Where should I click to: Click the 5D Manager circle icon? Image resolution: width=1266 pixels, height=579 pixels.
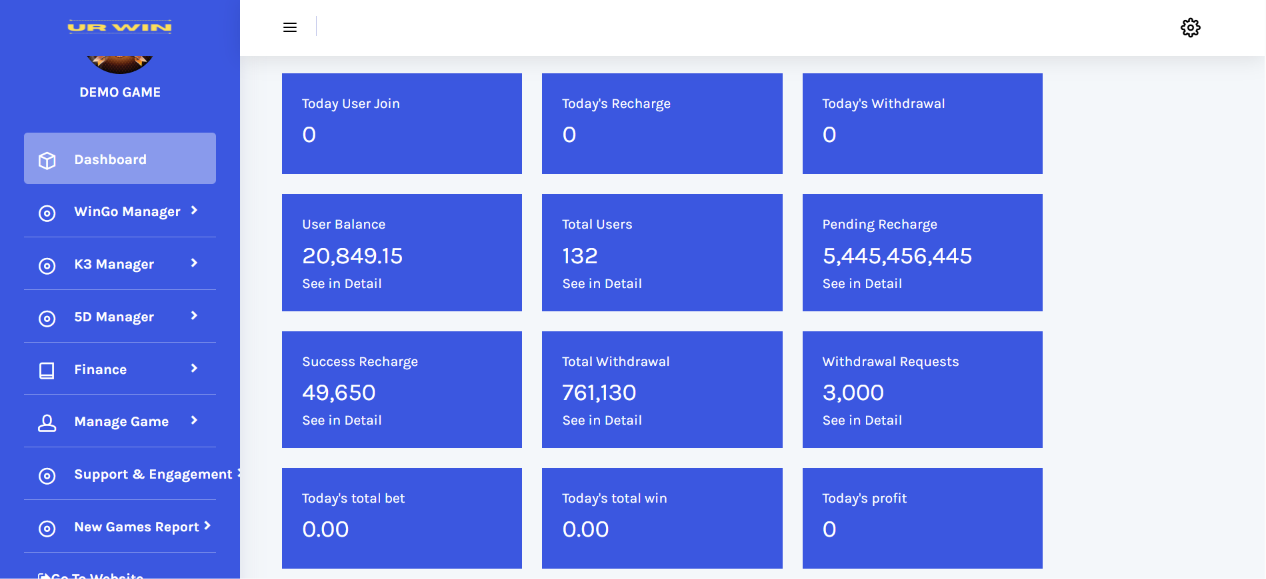(x=47, y=318)
